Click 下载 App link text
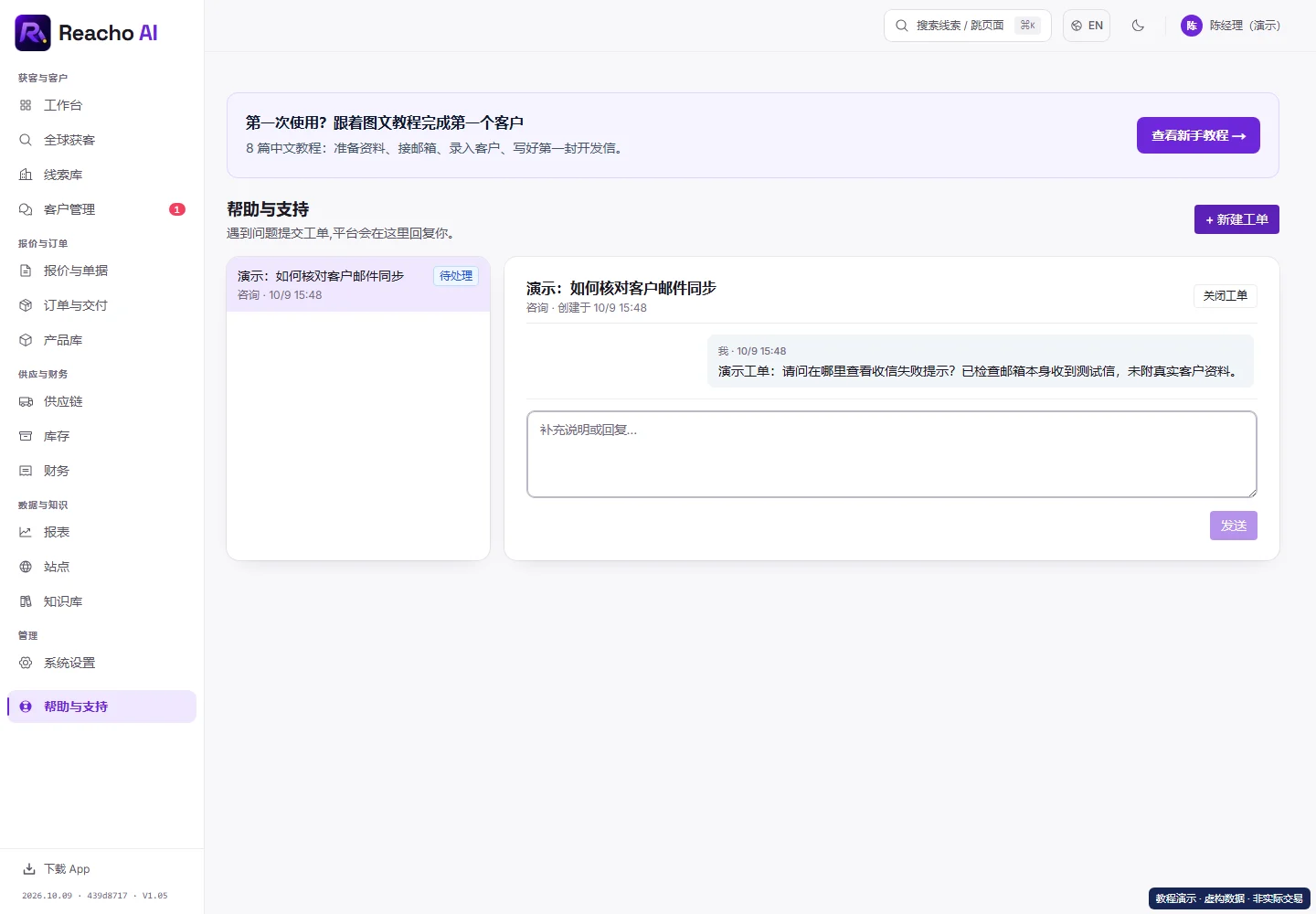Viewport: 1316px width, 914px height. [67, 869]
